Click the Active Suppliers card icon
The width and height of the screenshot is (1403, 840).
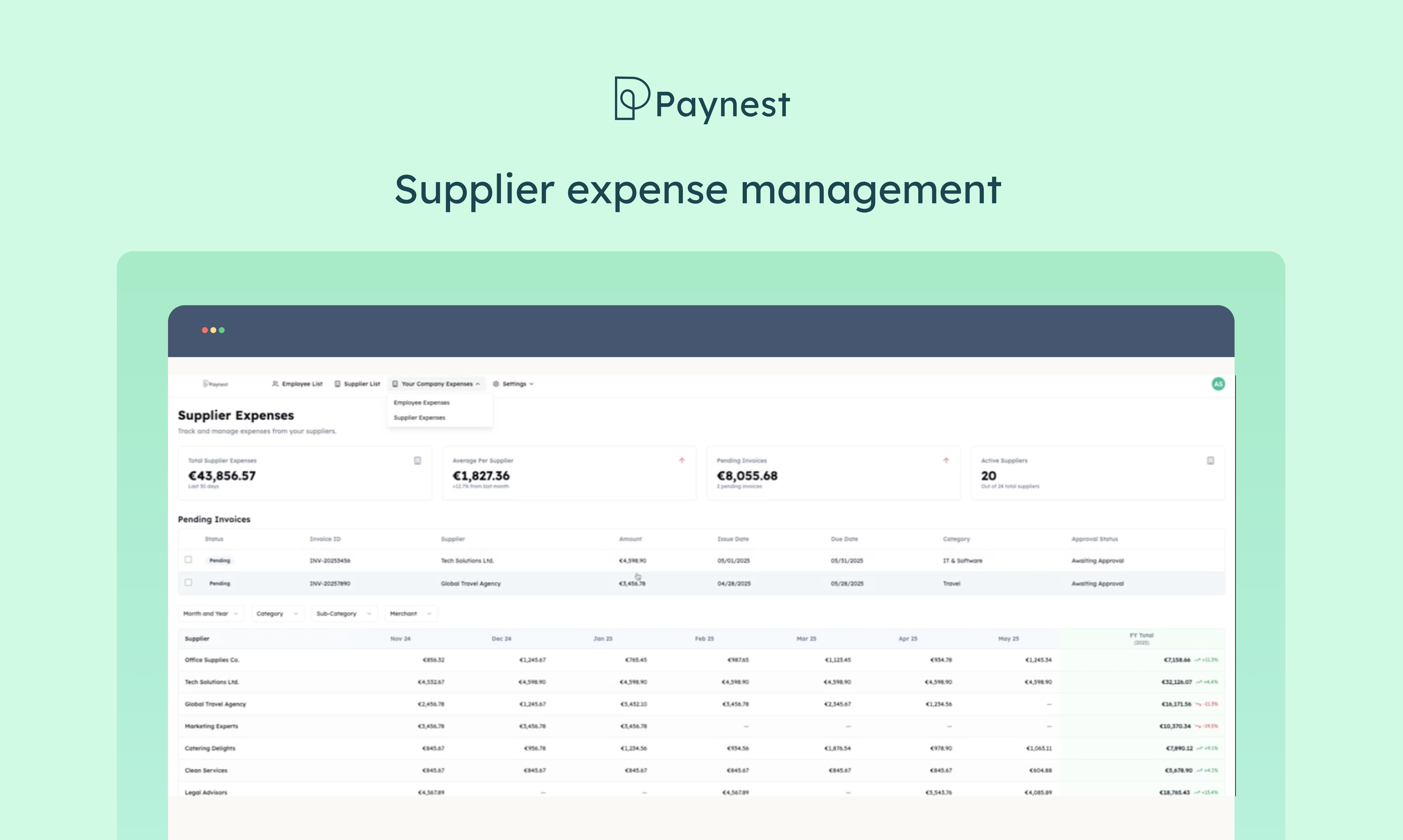coord(1210,461)
